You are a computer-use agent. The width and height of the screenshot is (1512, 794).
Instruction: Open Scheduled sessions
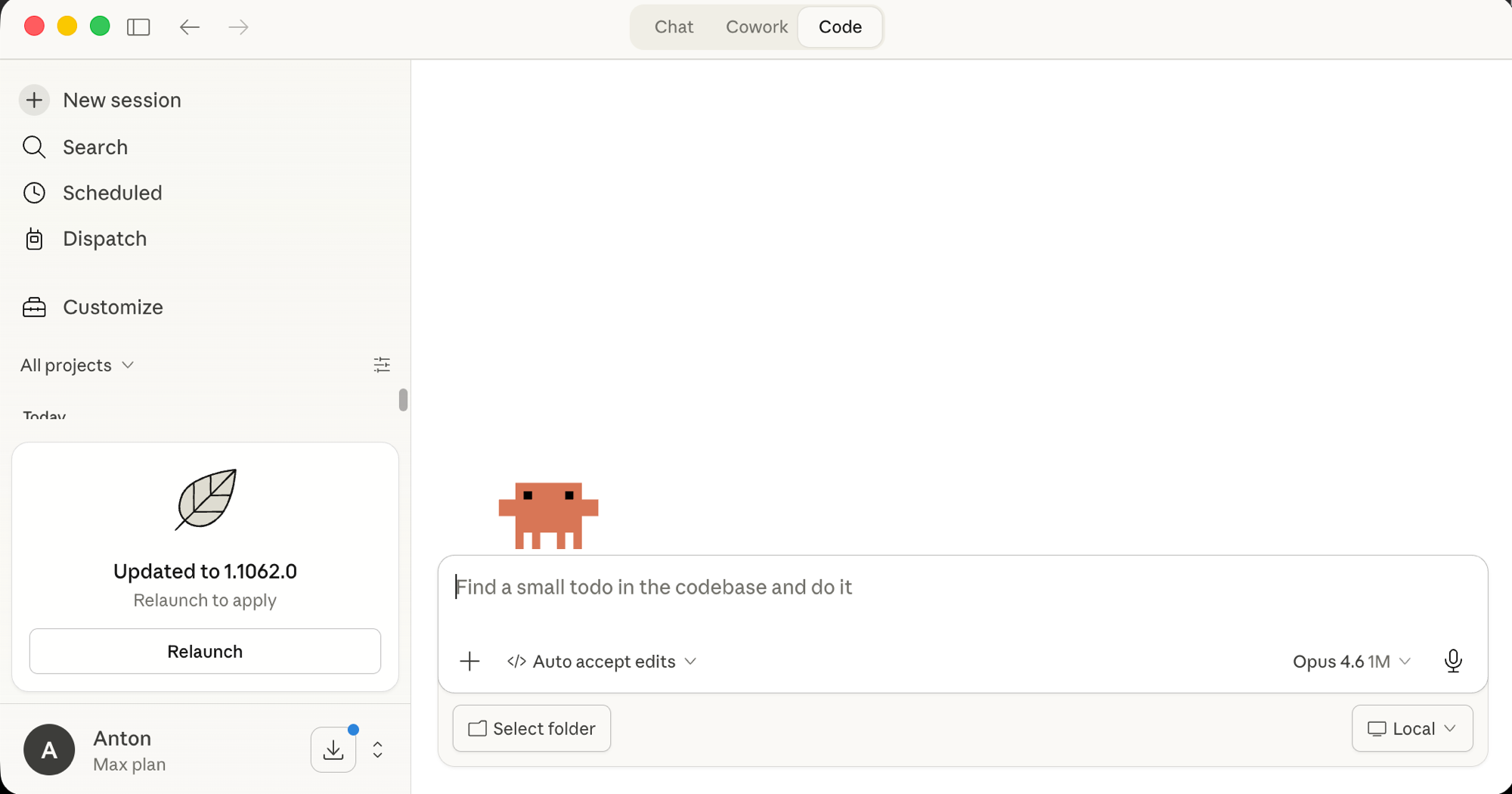click(112, 193)
